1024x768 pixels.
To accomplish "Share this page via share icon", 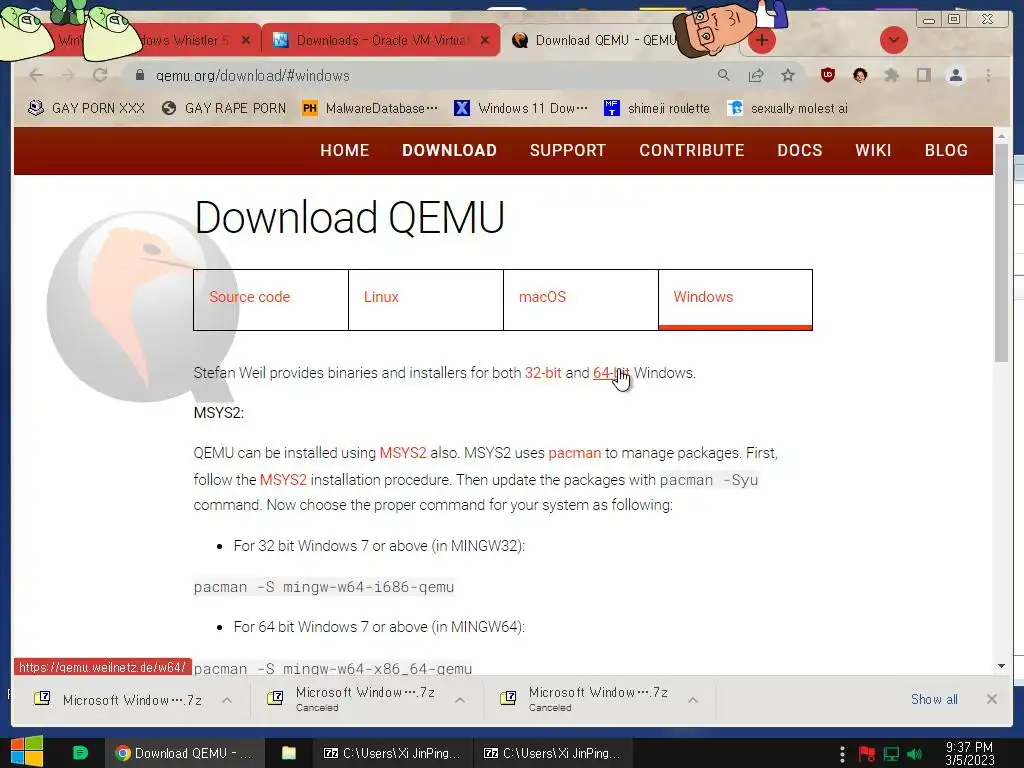I will pos(756,76).
